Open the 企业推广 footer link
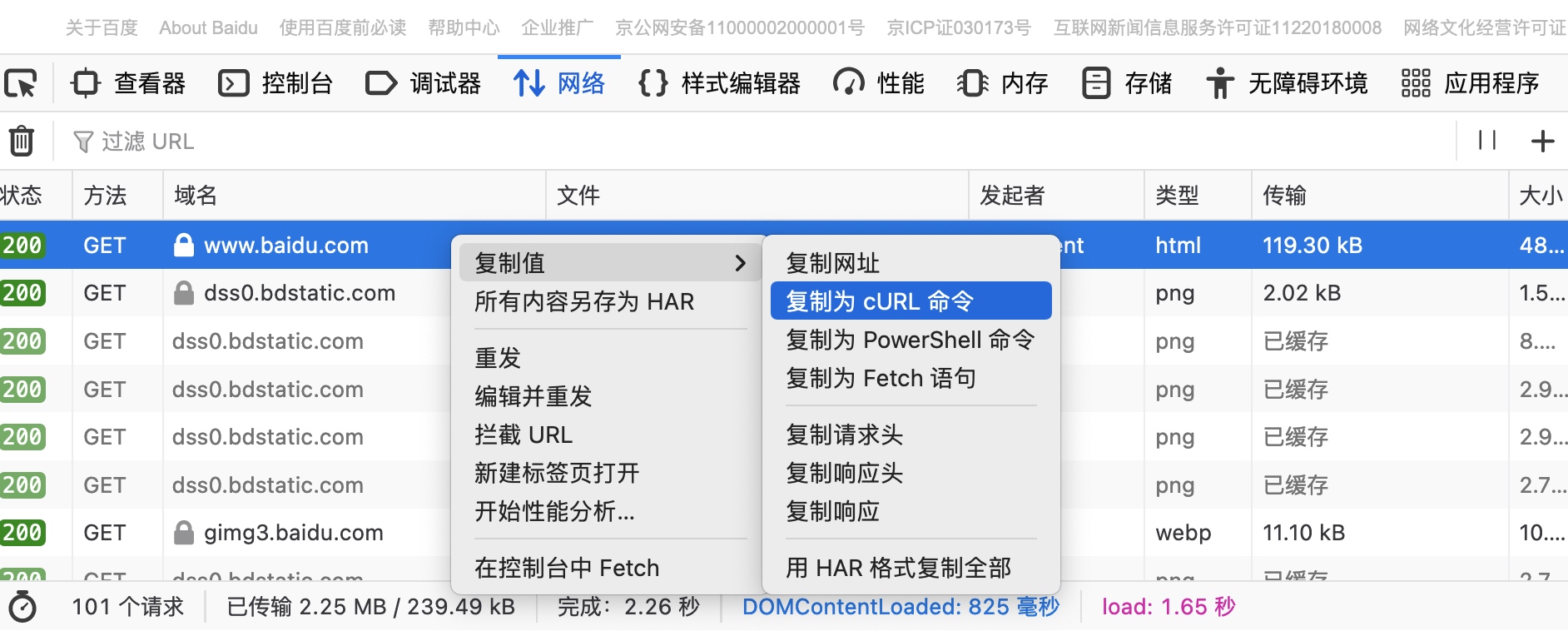The width and height of the screenshot is (1568, 631). pos(558,28)
